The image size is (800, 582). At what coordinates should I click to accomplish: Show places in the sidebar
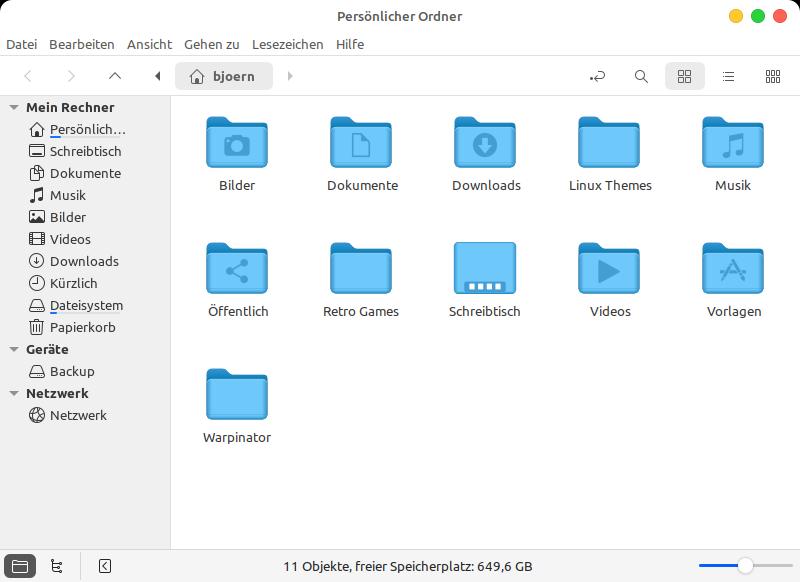[20, 566]
